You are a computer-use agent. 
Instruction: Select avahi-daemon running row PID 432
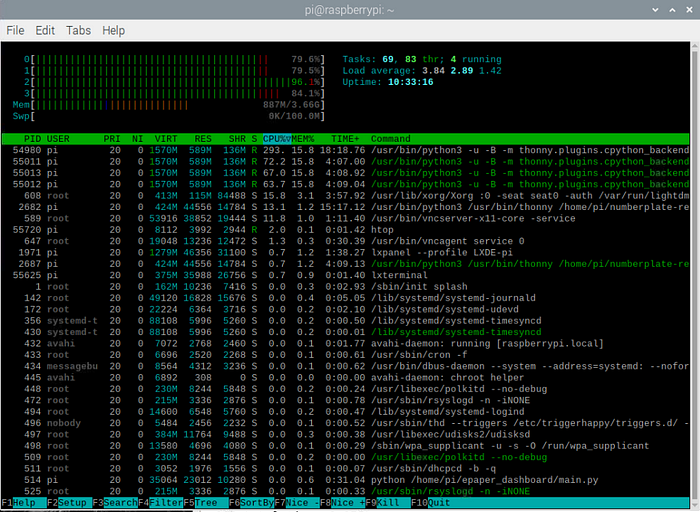click(x=346, y=344)
